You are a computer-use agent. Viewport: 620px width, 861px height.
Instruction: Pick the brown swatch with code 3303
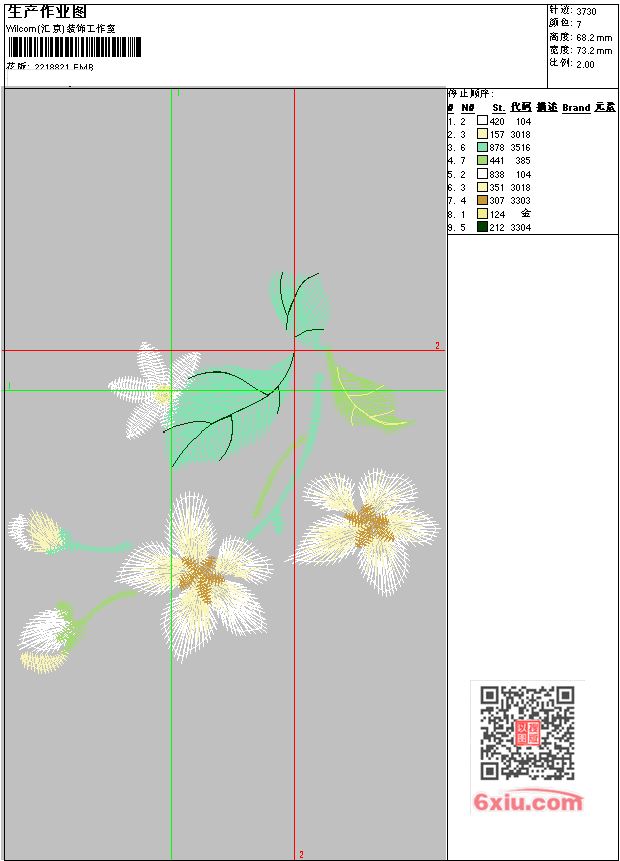pyautogui.click(x=482, y=200)
